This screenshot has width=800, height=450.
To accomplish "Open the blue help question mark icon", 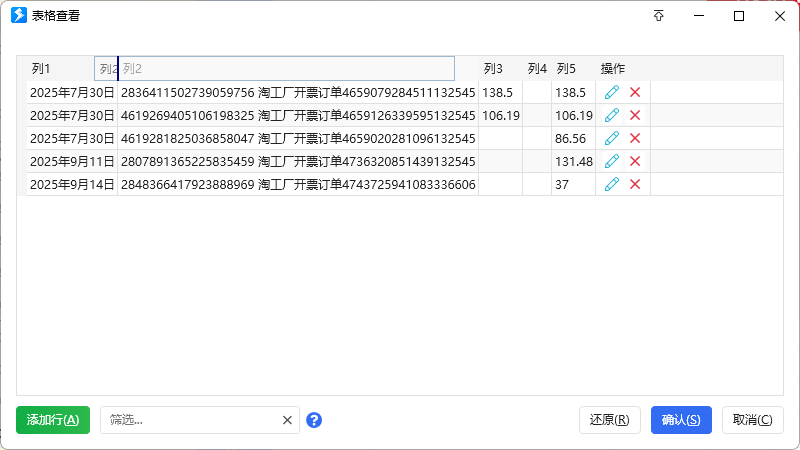I will tap(314, 420).
